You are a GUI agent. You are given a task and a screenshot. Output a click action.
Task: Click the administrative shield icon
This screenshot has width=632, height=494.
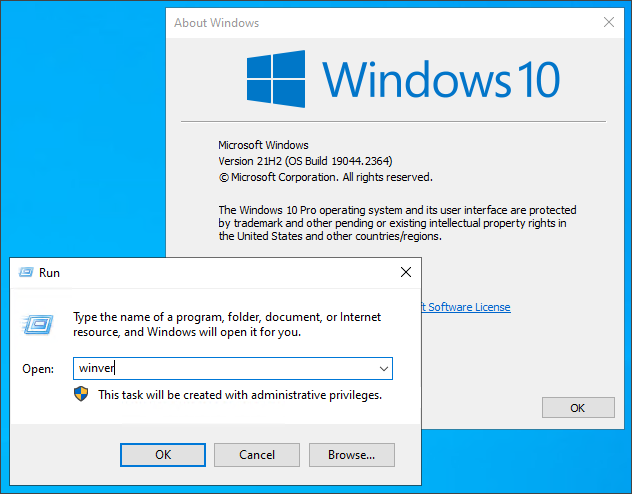[x=81, y=394]
